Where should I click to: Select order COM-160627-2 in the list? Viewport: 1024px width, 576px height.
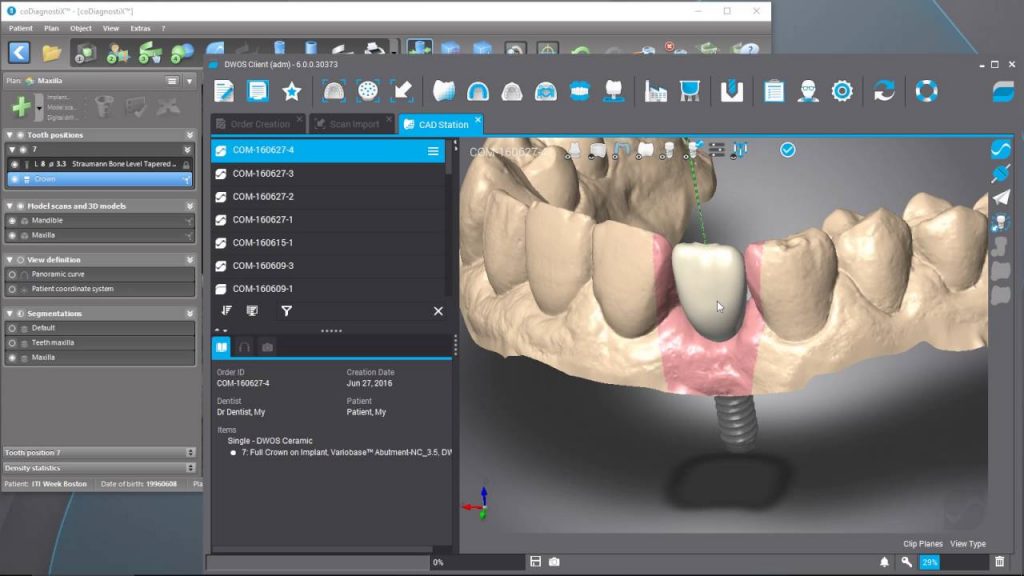coord(263,197)
